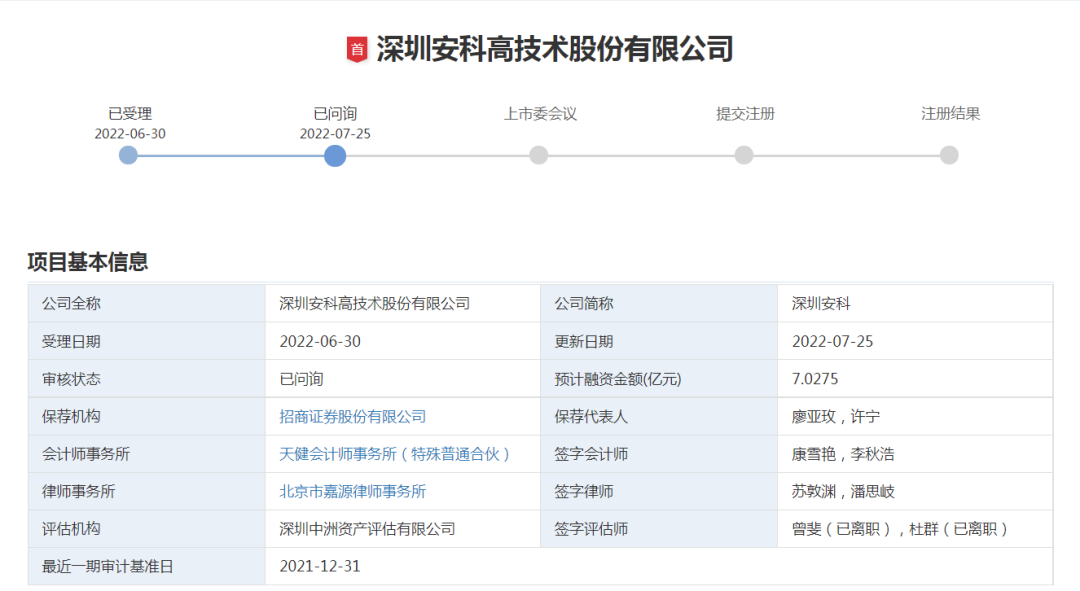Click the 已受理 timeline node circle
The height and width of the screenshot is (591, 1080).
click(x=128, y=155)
